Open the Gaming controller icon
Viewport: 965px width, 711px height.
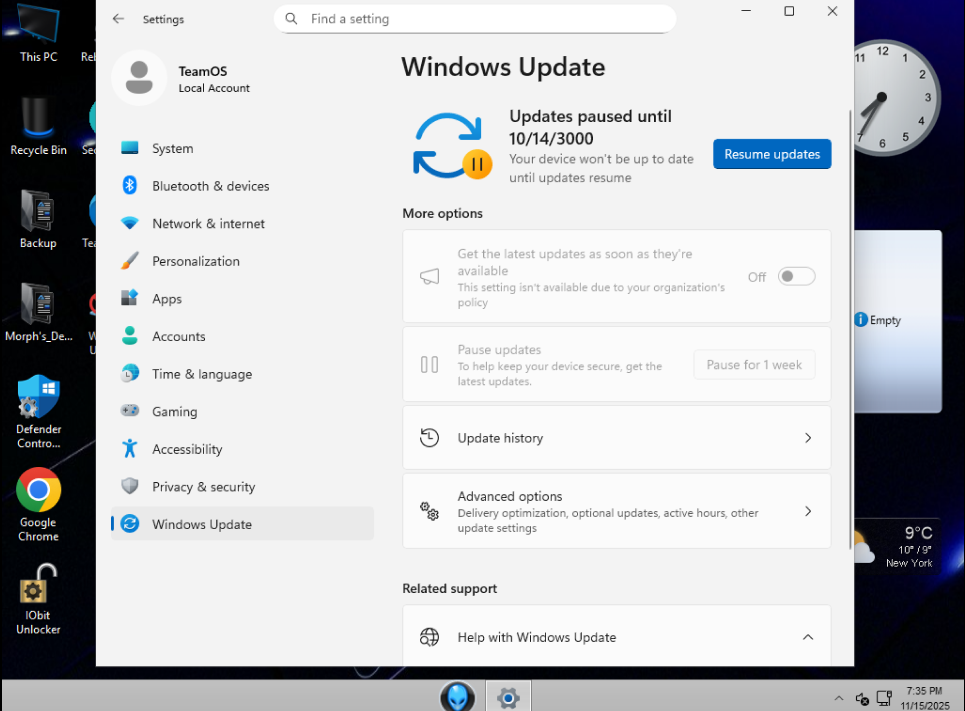point(130,411)
